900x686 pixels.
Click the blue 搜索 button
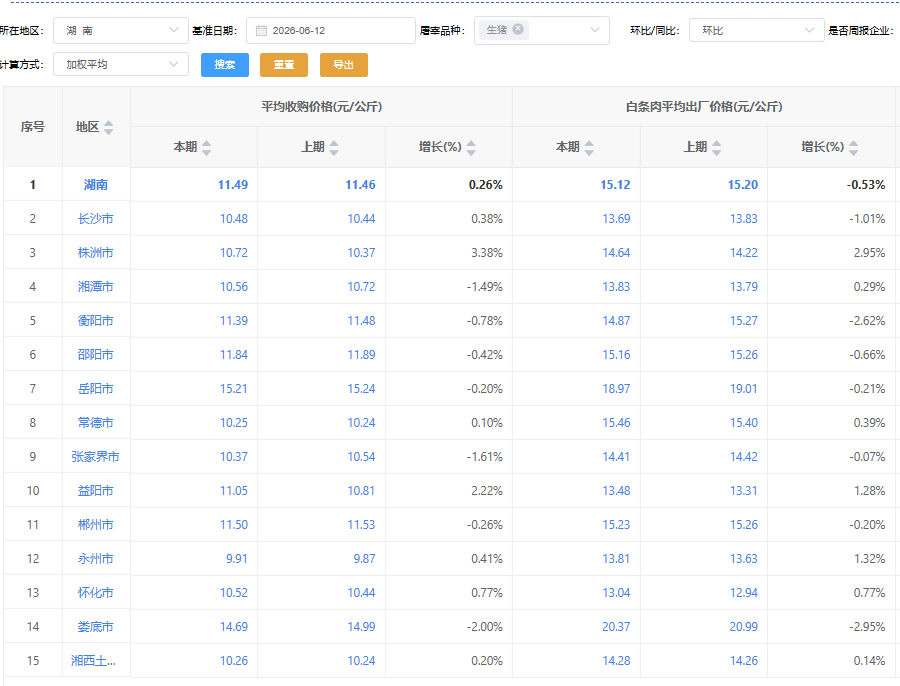pyautogui.click(x=225, y=65)
